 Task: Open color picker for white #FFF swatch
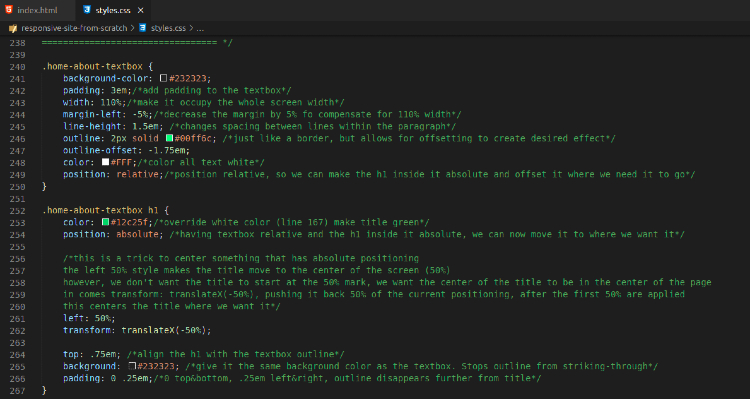pyautogui.click(x=105, y=162)
